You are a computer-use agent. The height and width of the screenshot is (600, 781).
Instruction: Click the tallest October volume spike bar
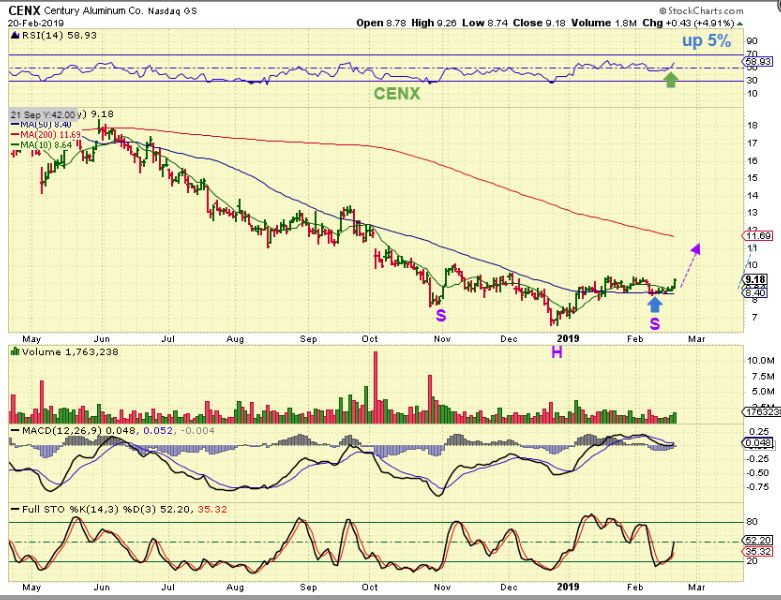coord(376,387)
